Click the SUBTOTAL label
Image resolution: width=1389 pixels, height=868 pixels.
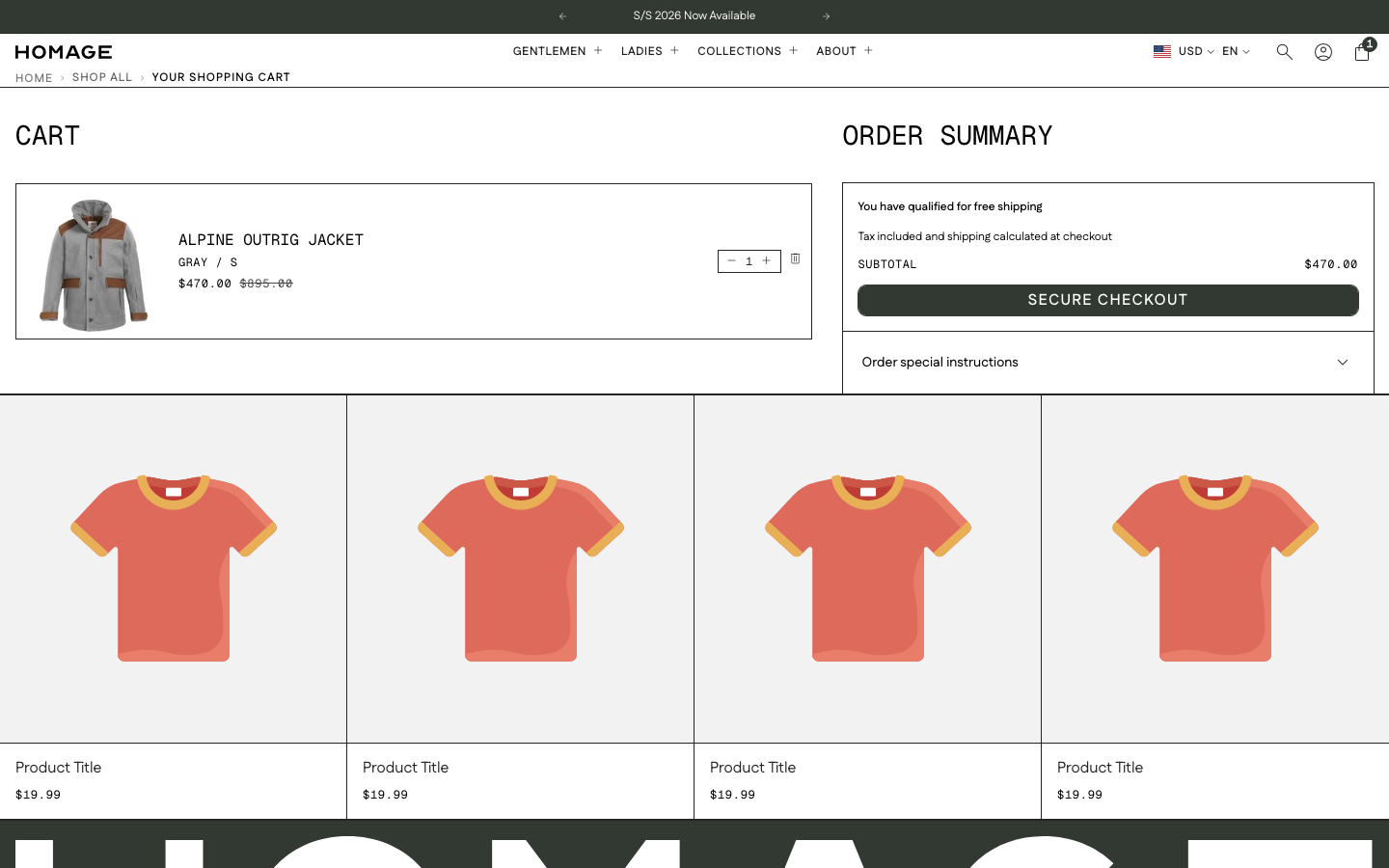point(887,264)
